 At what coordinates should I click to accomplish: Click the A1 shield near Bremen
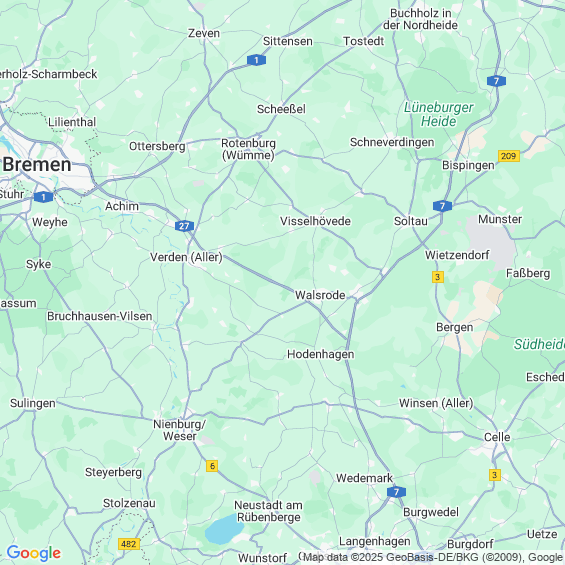[x=44, y=197]
